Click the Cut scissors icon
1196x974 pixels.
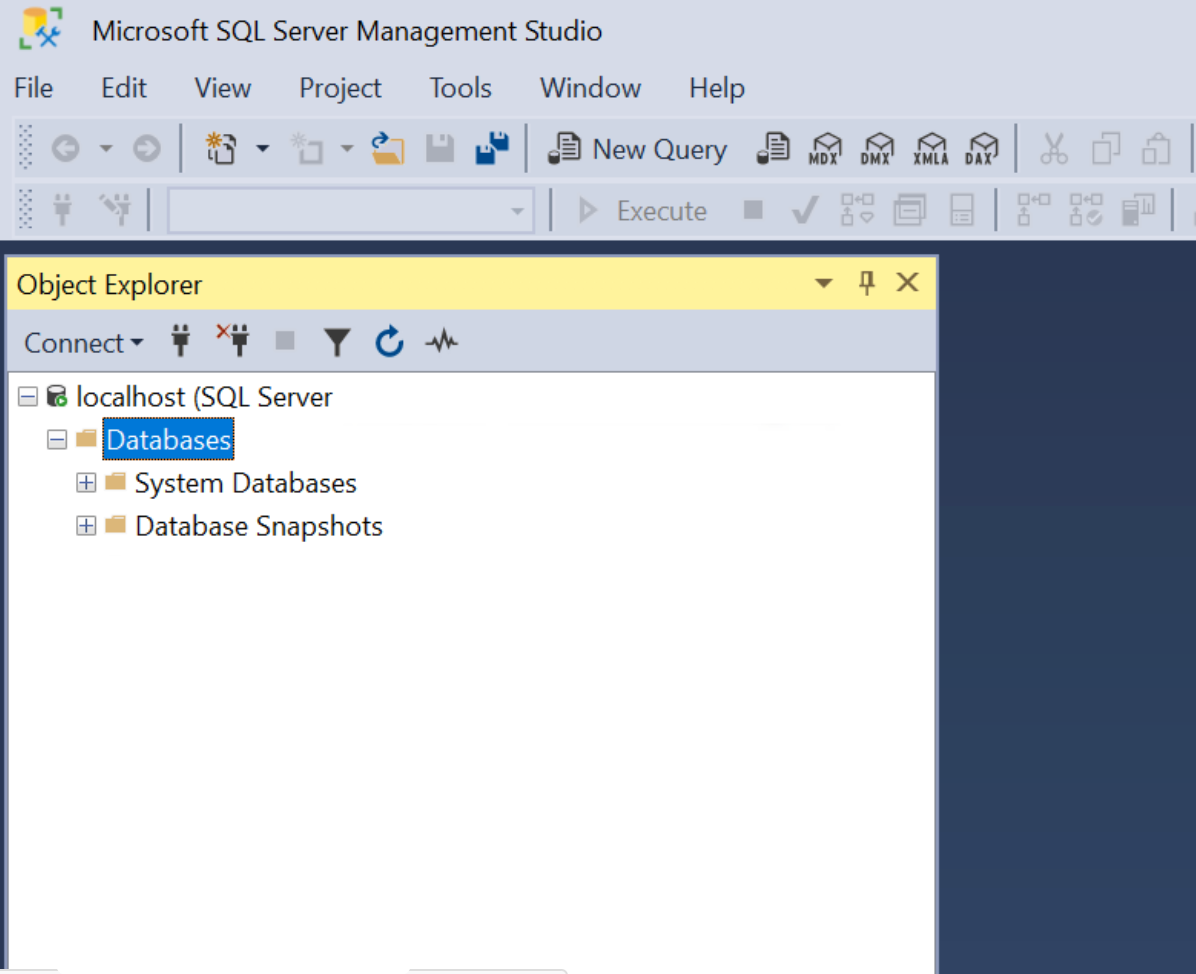1053,148
